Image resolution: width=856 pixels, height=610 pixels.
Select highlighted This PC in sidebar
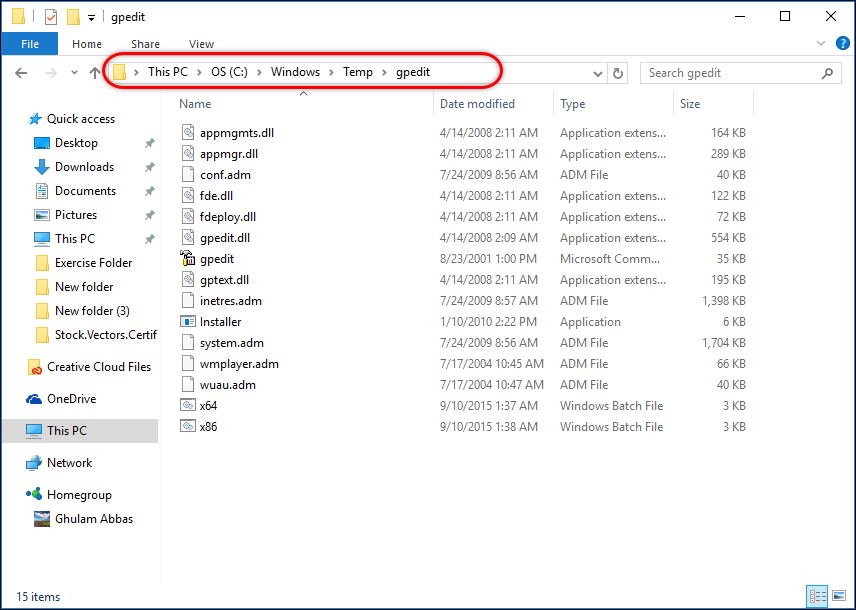point(80,431)
